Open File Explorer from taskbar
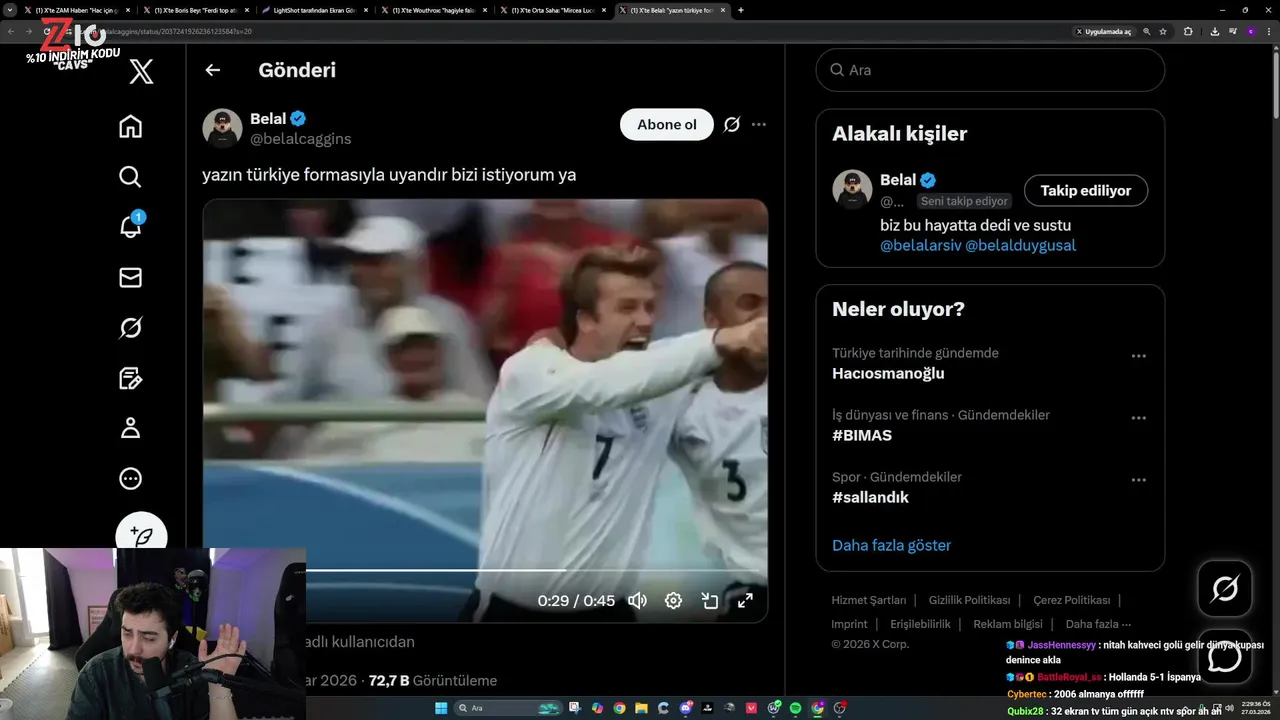Image resolution: width=1280 pixels, height=720 pixels. point(641,708)
